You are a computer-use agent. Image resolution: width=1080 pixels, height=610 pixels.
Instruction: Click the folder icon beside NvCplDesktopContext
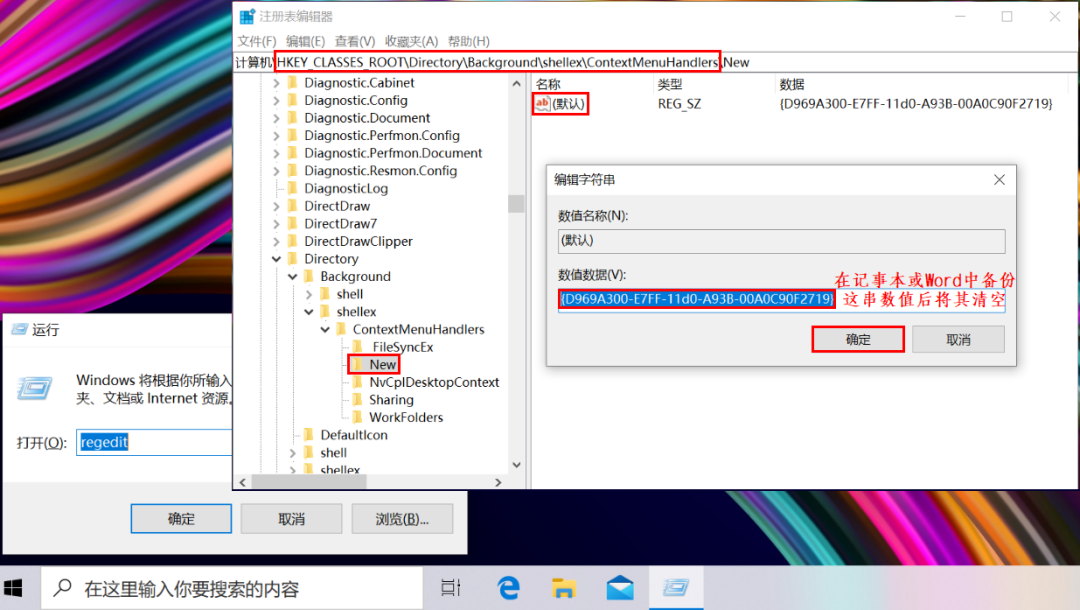click(x=356, y=382)
